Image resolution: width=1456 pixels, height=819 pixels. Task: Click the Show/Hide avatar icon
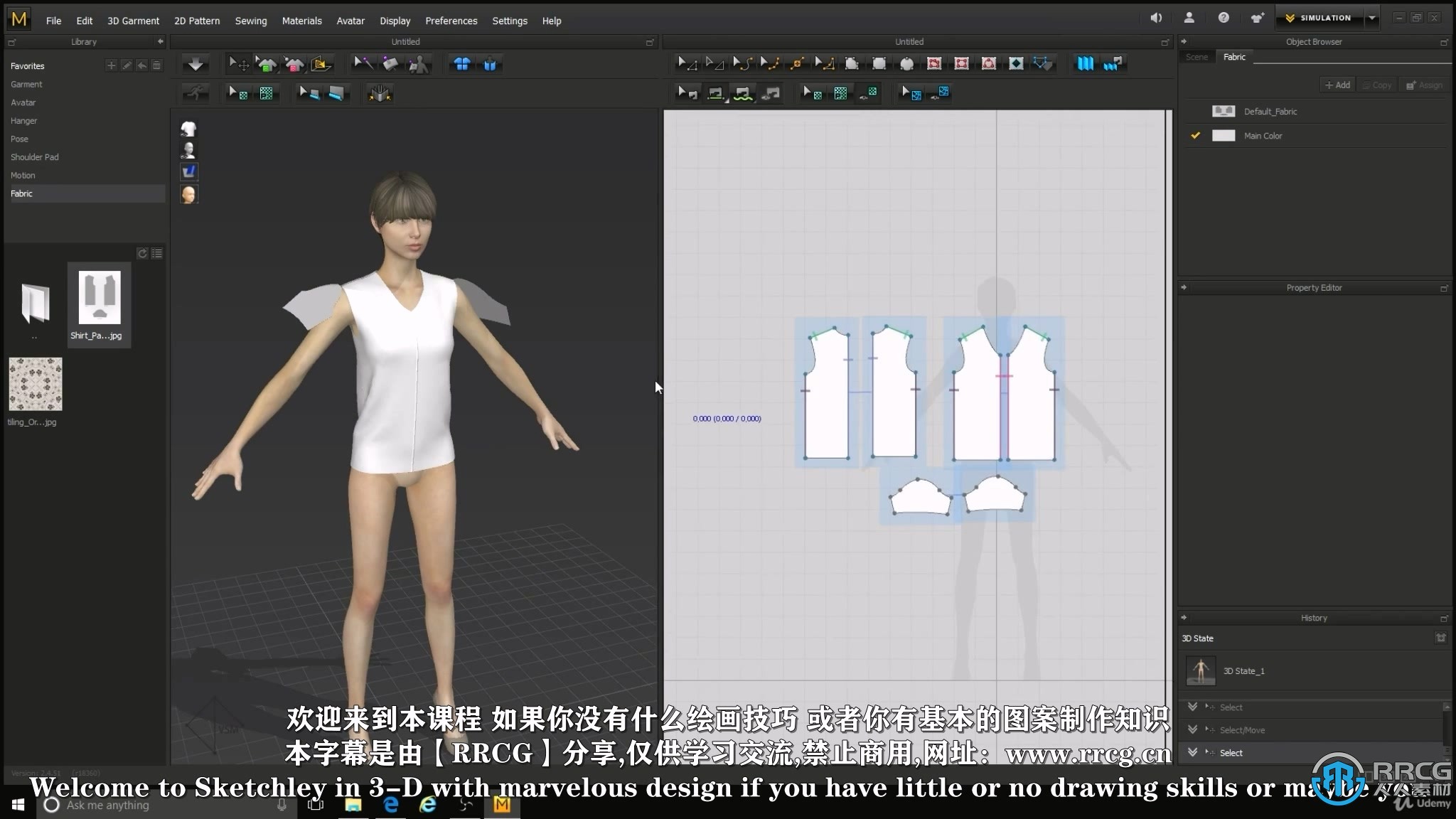click(188, 149)
